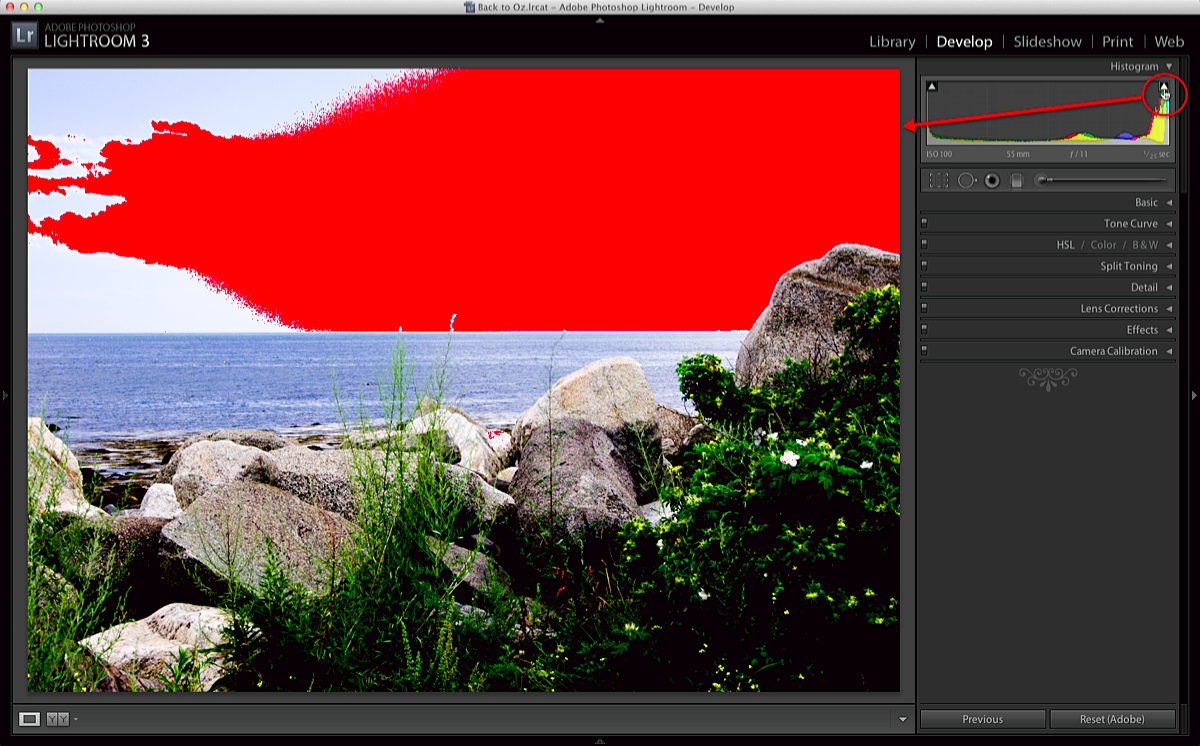Viewport: 1200px width, 746px height.
Task: Turn off Tone Curve panel switch
Action: click(x=924, y=224)
